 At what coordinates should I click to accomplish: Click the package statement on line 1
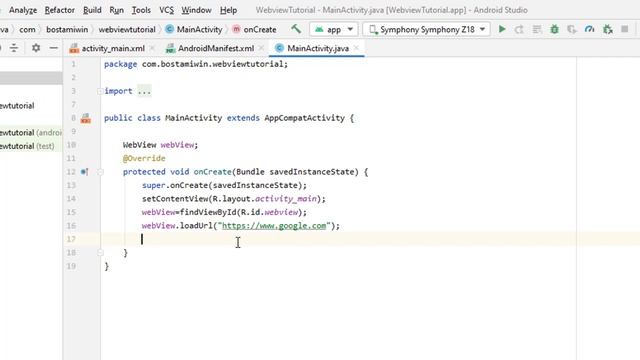196,64
